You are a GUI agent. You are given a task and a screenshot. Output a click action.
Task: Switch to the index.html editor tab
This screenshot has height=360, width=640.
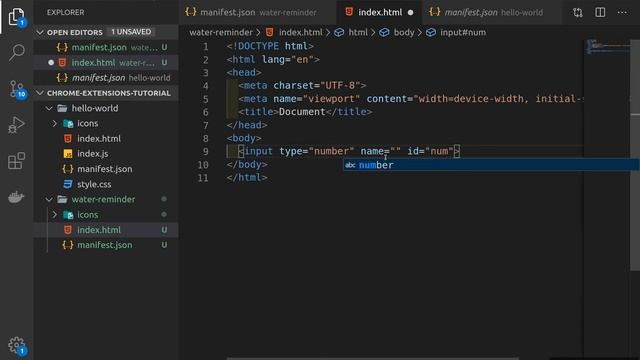point(380,12)
